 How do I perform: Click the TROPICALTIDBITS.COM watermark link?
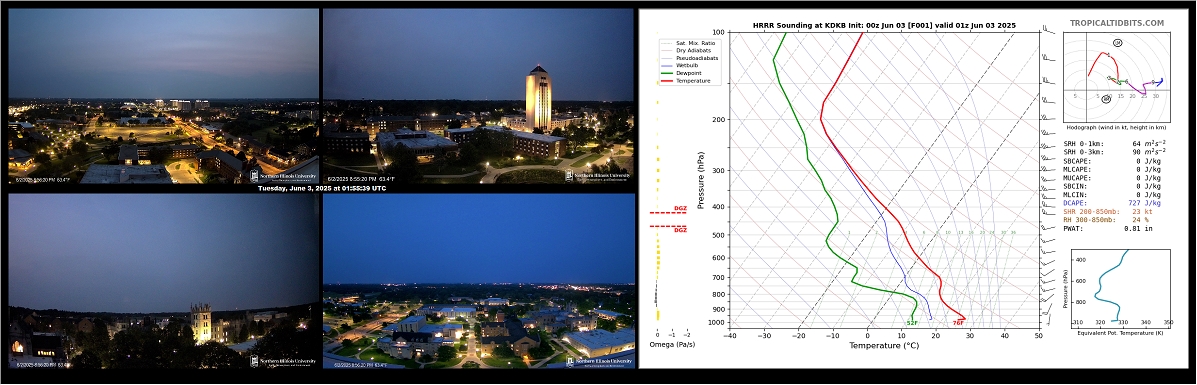click(1117, 24)
